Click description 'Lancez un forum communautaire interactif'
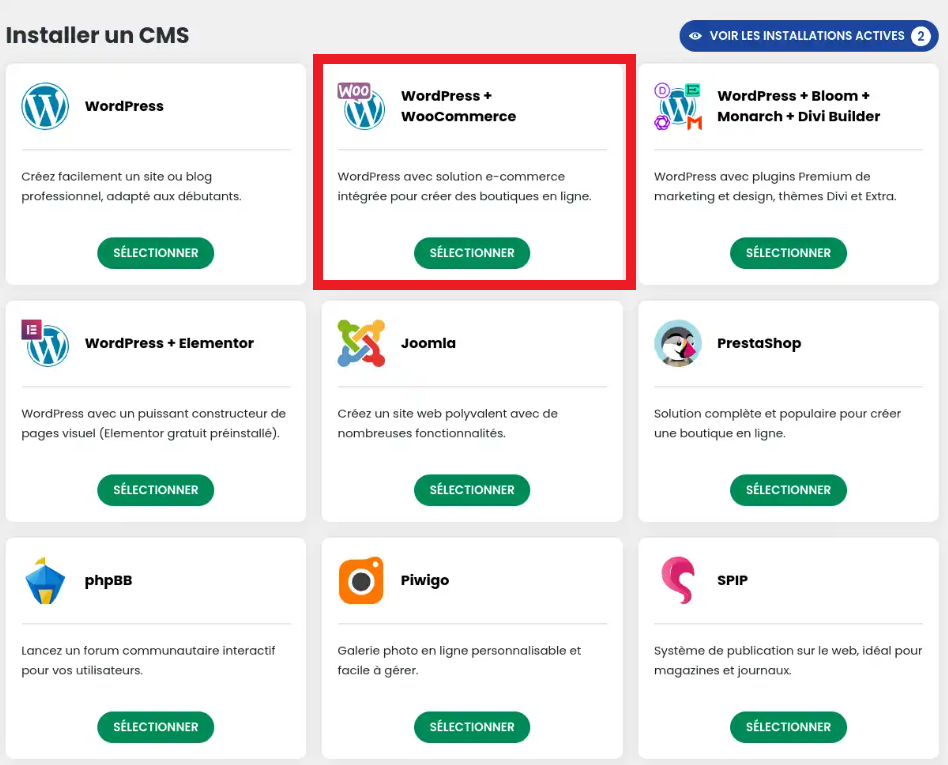948x765 pixels. point(148,660)
